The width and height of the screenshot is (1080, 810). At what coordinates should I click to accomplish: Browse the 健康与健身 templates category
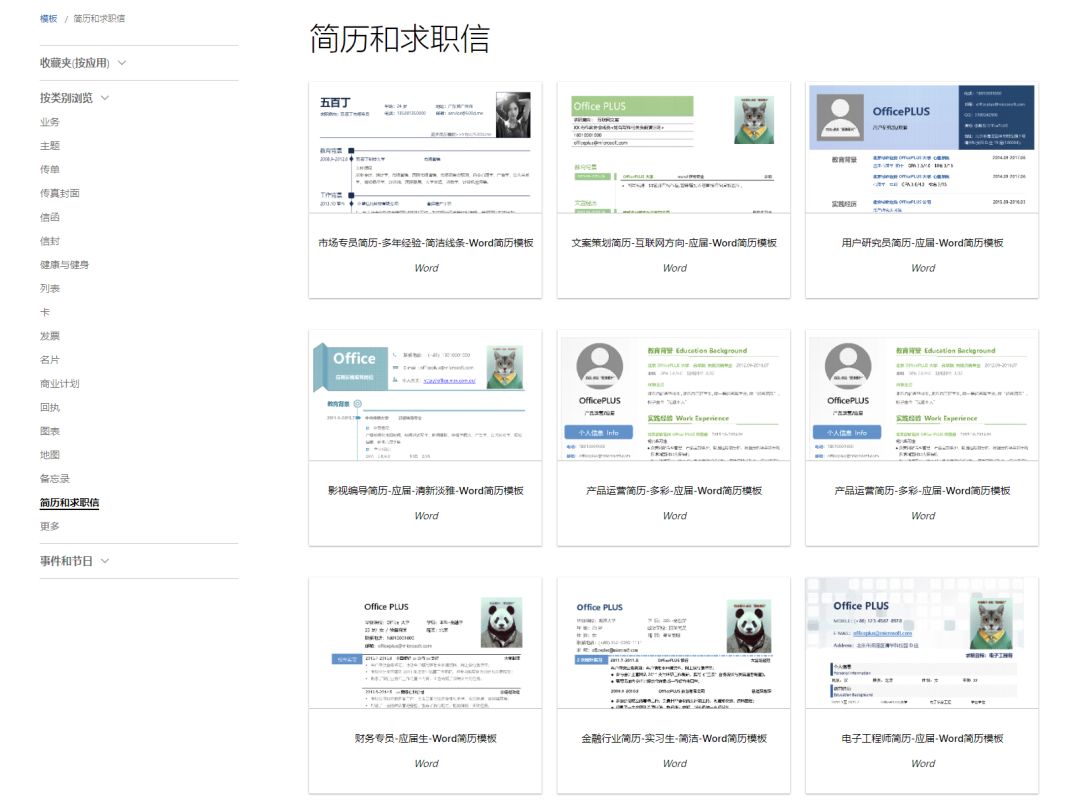[65, 265]
